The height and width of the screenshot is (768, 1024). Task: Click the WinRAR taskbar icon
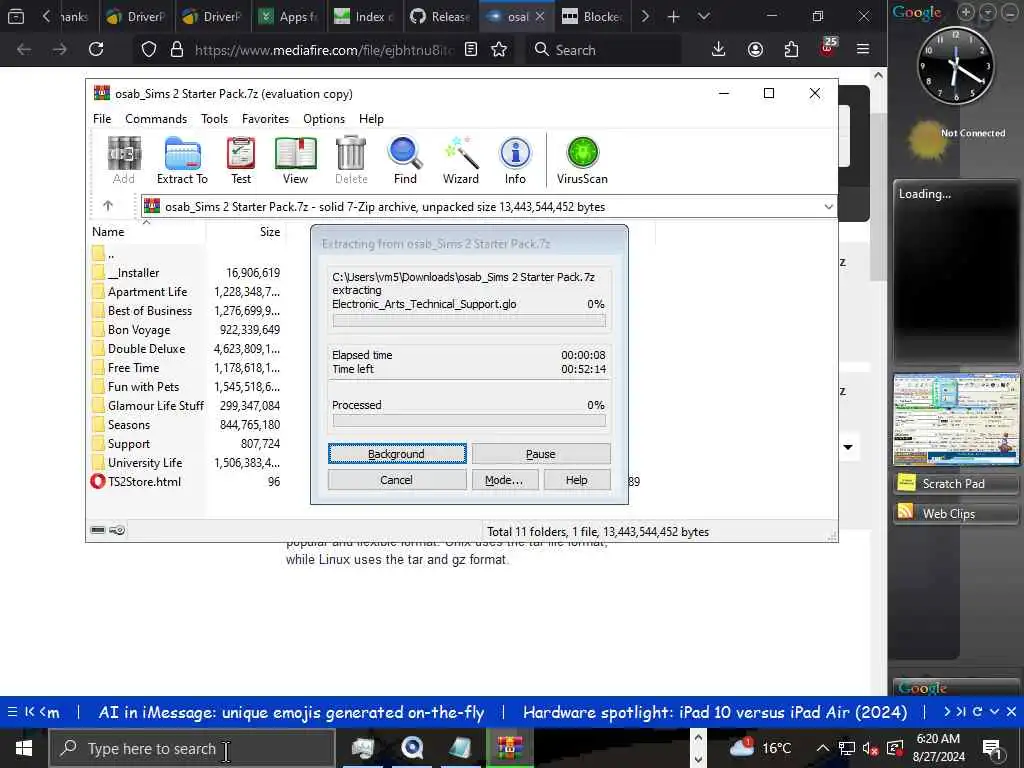[x=509, y=748]
